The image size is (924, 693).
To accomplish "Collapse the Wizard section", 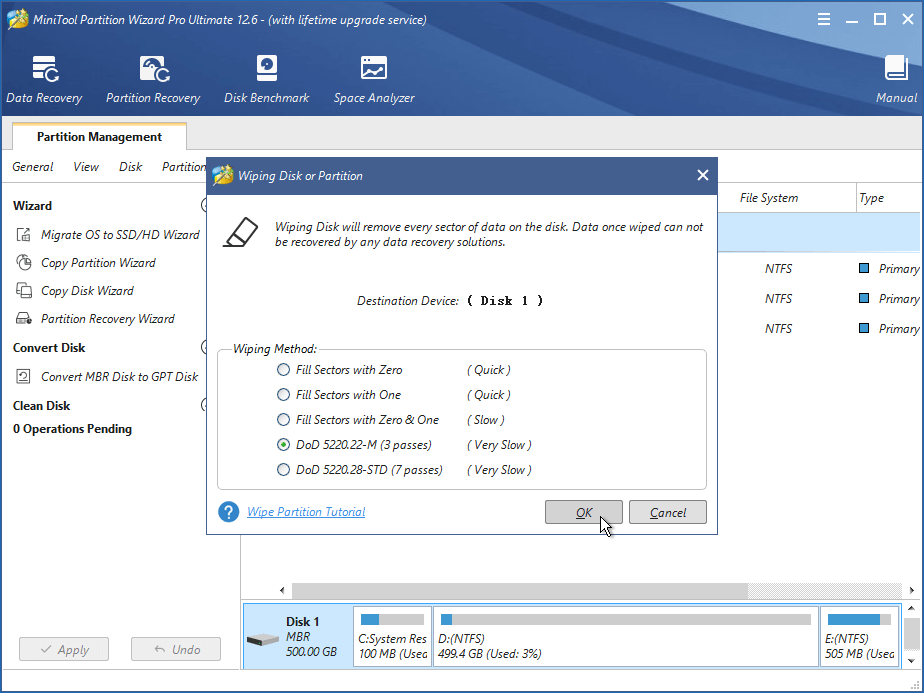I will click(x=204, y=206).
